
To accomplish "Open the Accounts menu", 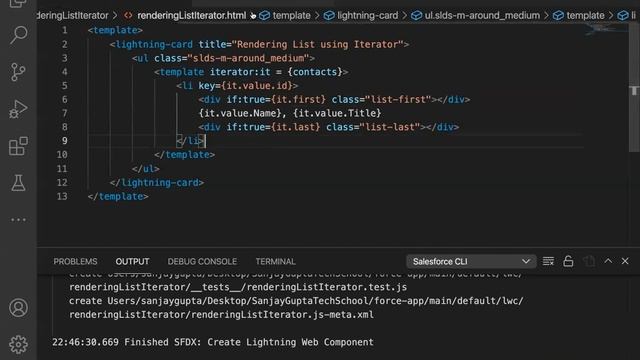I will [x=18, y=308].
